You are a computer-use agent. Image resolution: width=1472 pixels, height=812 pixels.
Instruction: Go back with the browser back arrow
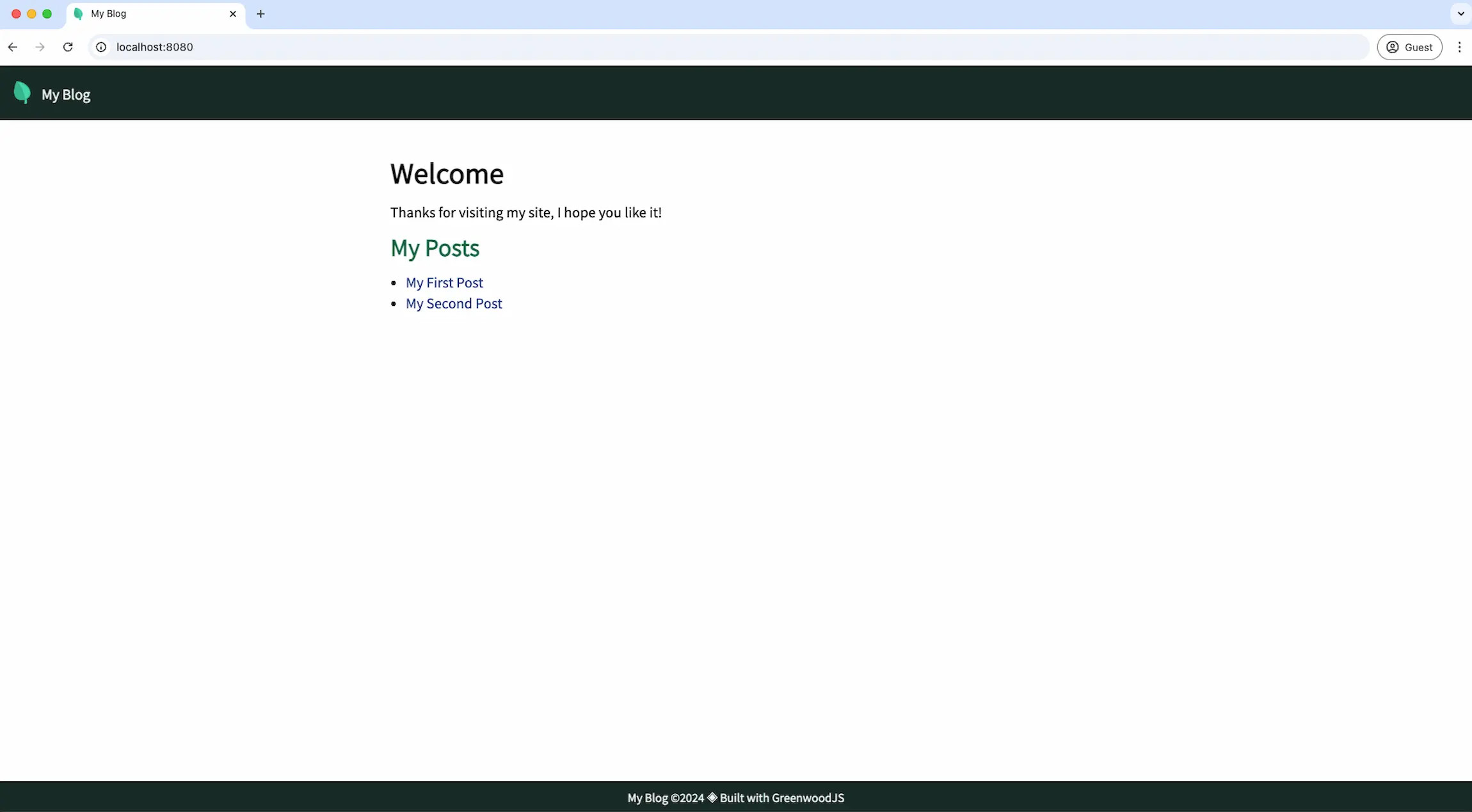pos(12,47)
